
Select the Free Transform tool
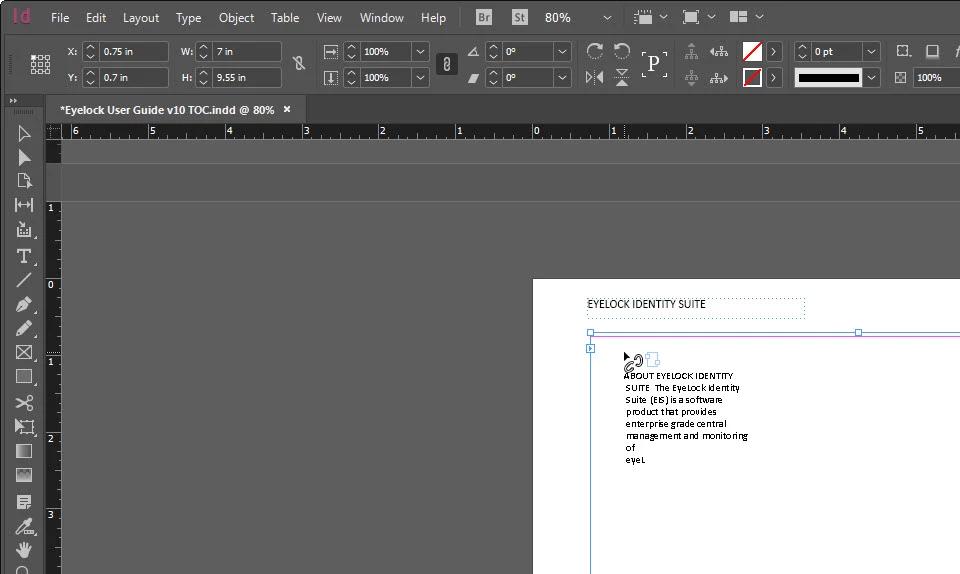click(24, 427)
